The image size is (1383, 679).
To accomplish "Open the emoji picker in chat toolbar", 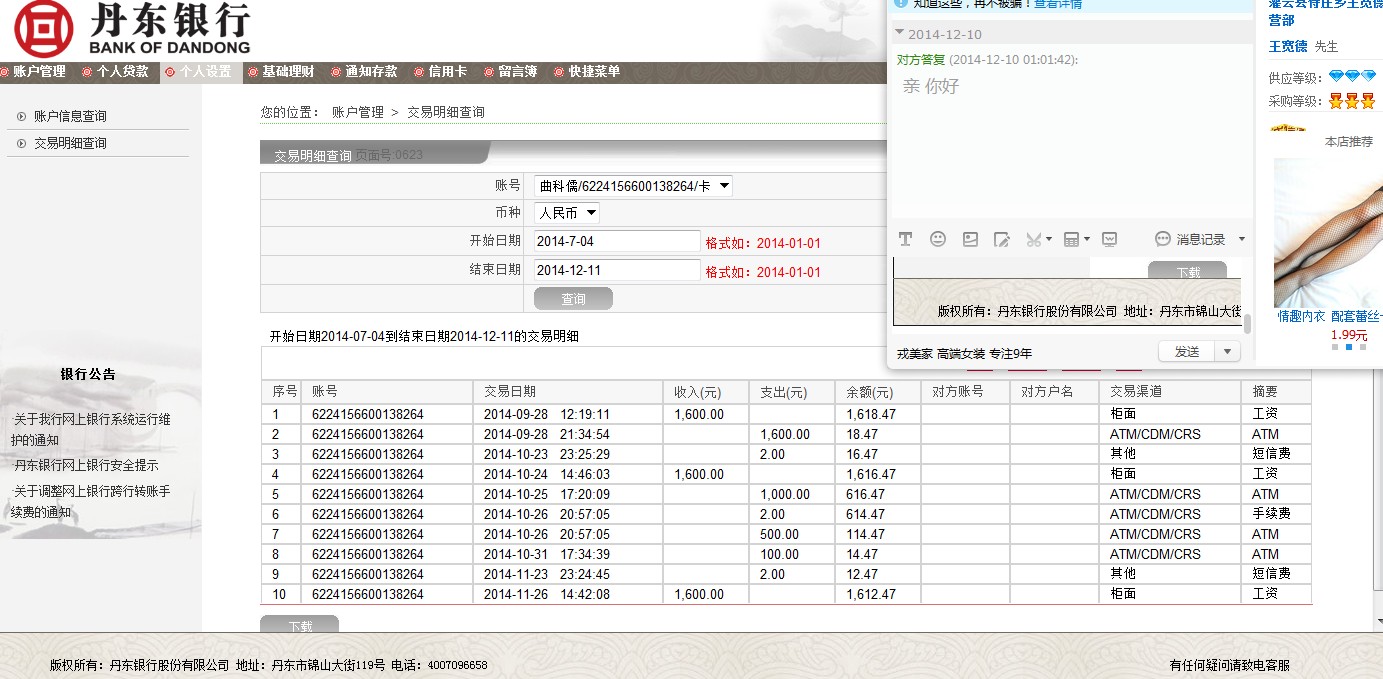I will 938,239.
